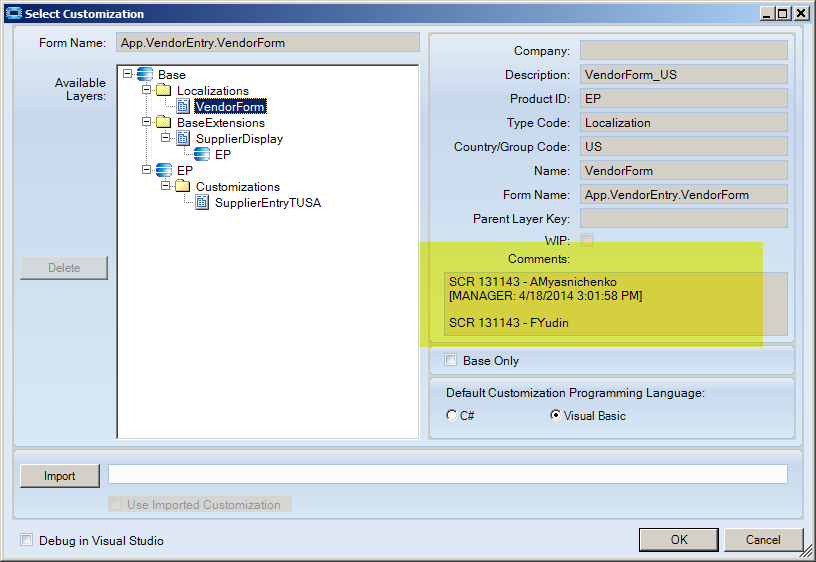The image size is (816, 562).
Task: Check Use Imported Customization
Action: pyautogui.click(x=114, y=504)
